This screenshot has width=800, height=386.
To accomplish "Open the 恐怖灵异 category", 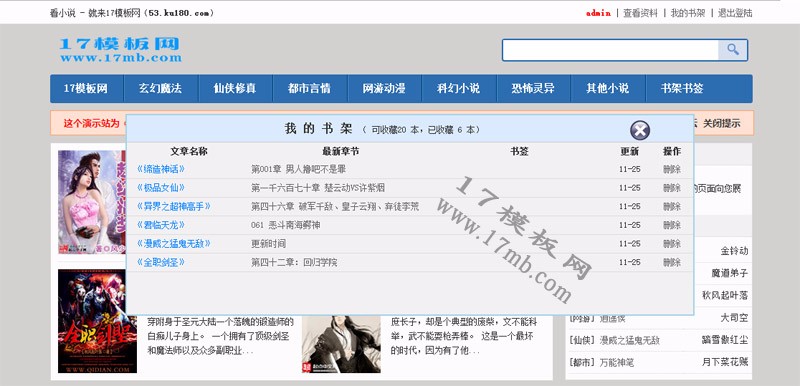I will coord(533,89).
